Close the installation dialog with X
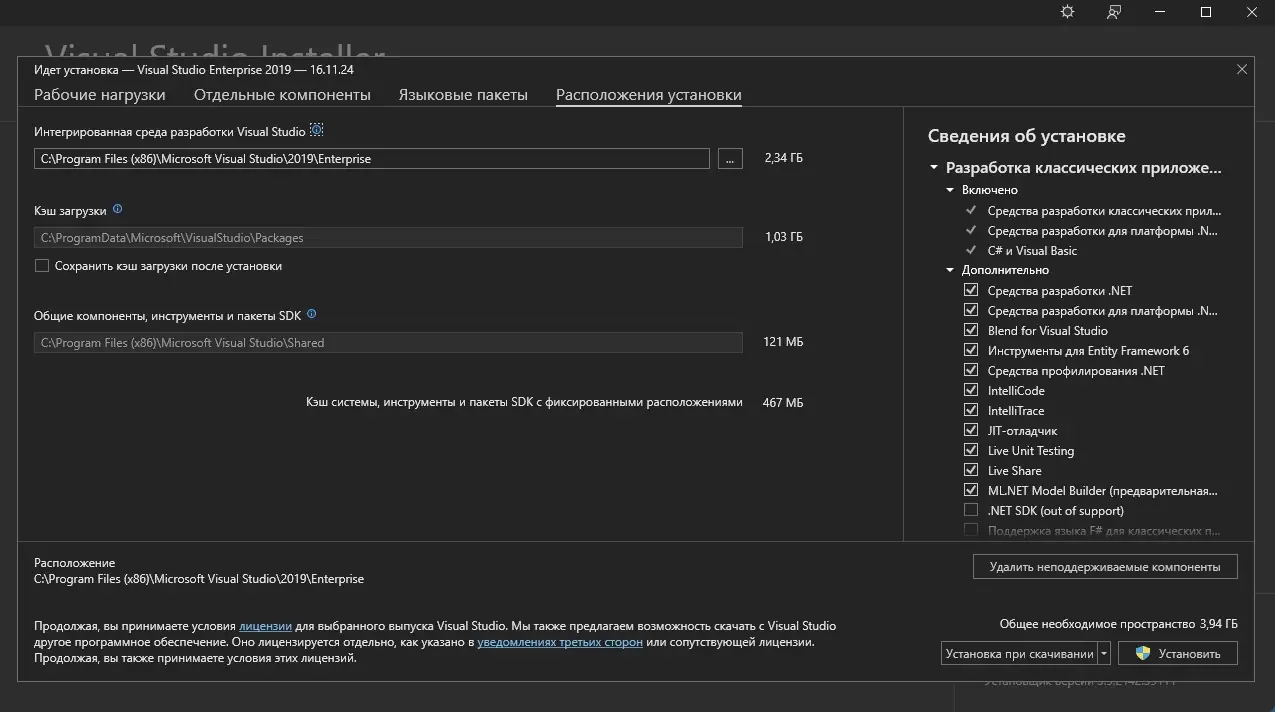1275x712 pixels. click(x=1242, y=70)
